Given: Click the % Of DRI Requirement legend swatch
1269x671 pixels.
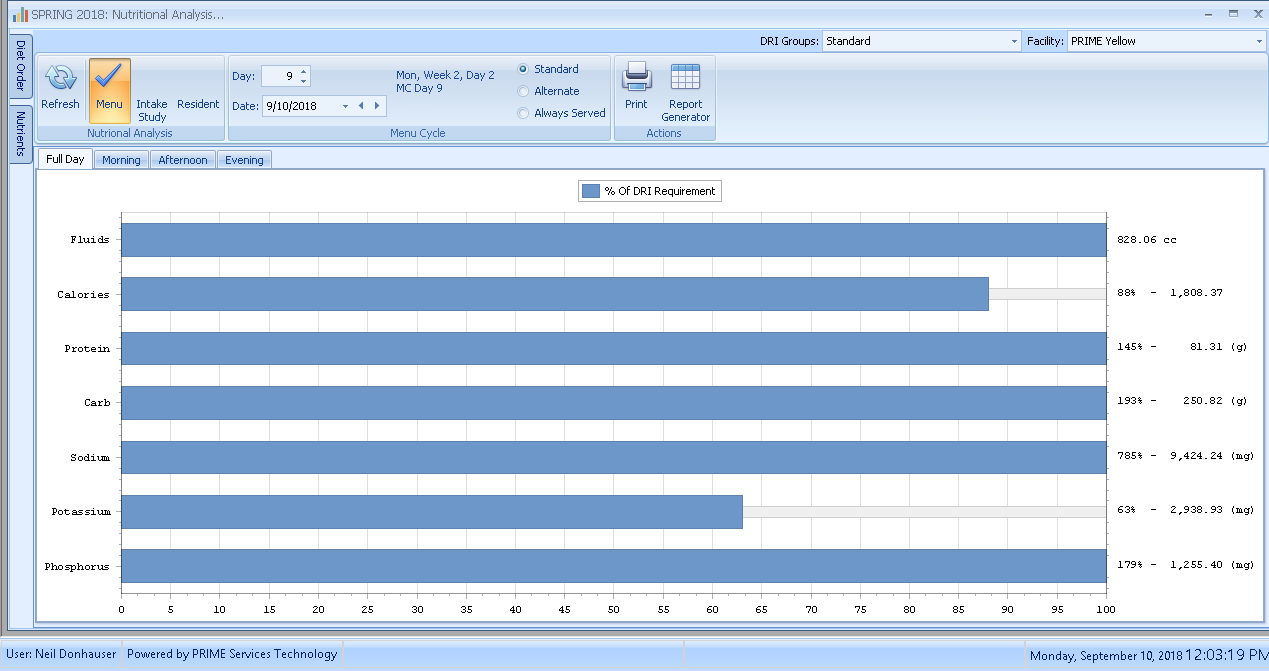Looking at the screenshot, I should pos(590,191).
